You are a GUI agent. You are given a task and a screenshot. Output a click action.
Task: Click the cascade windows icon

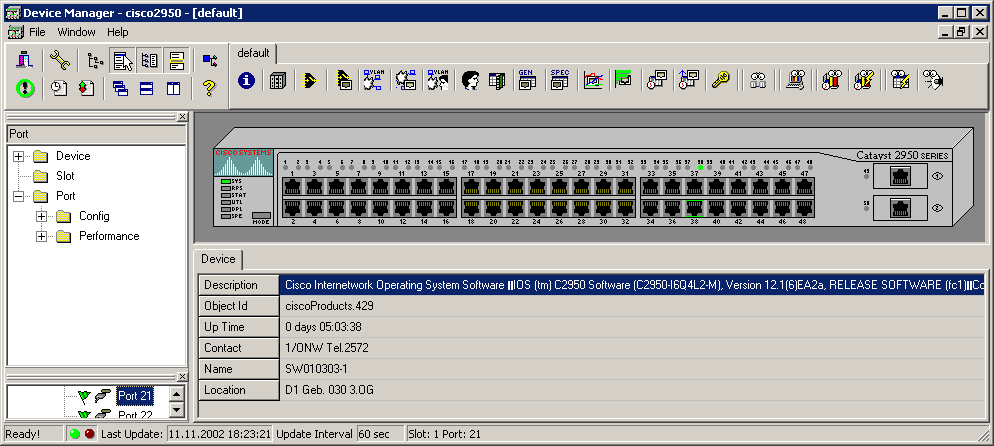click(120, 88)
